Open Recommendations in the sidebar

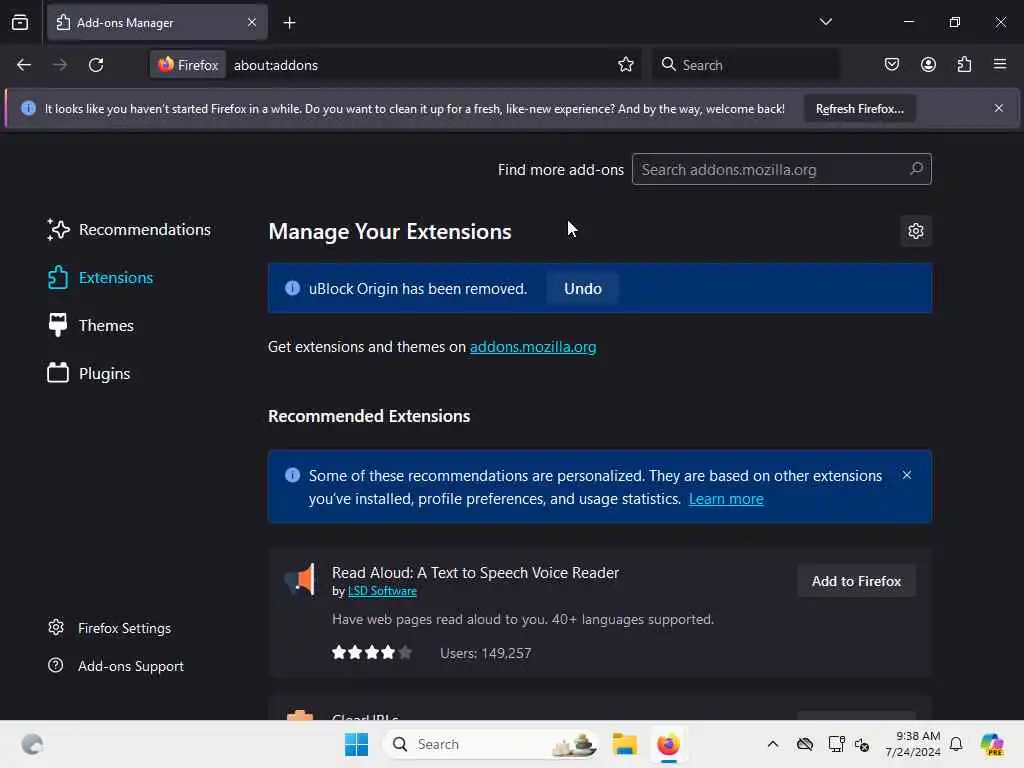(x=129, y=230)
